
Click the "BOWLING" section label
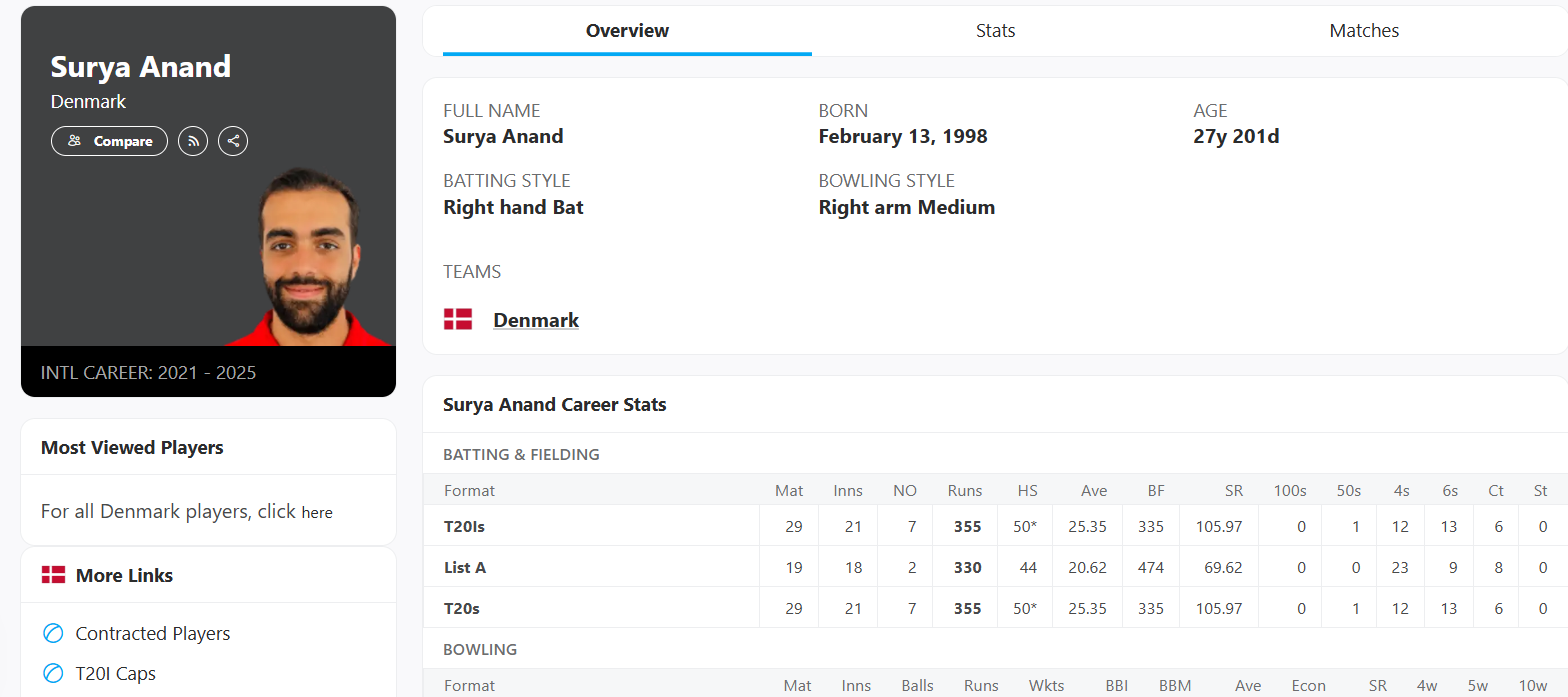click(480, 649)
